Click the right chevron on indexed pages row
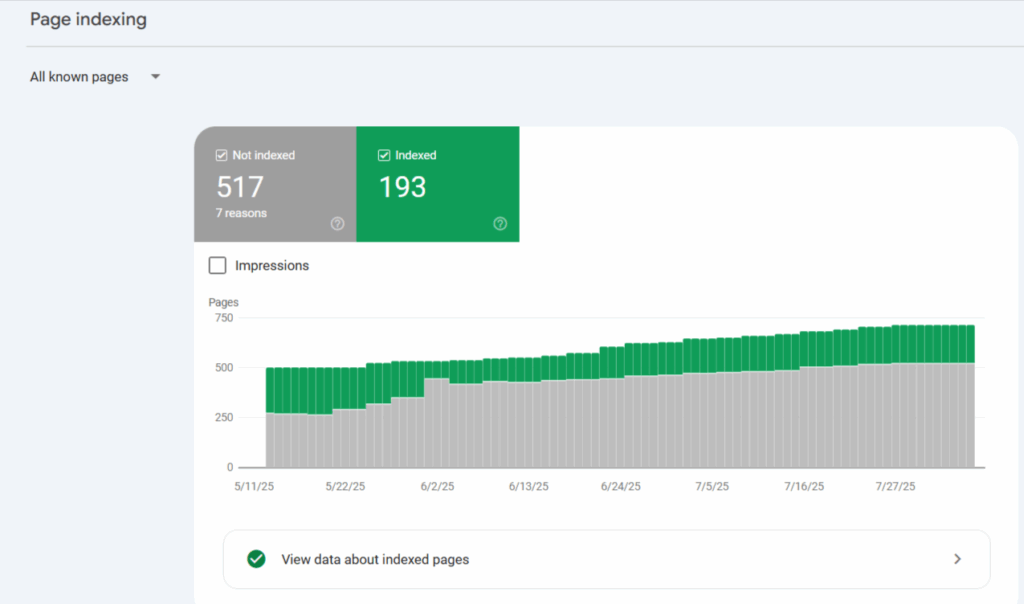The image size is (1024, 604). point(957,559)
